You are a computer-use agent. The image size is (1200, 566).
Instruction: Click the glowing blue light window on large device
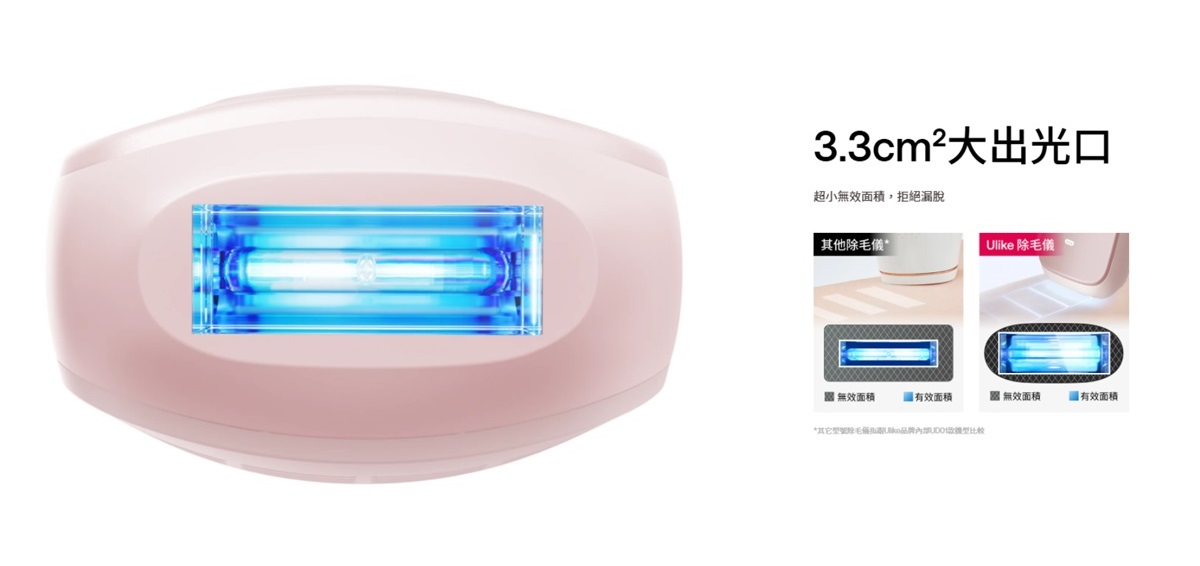click(366, 270)
